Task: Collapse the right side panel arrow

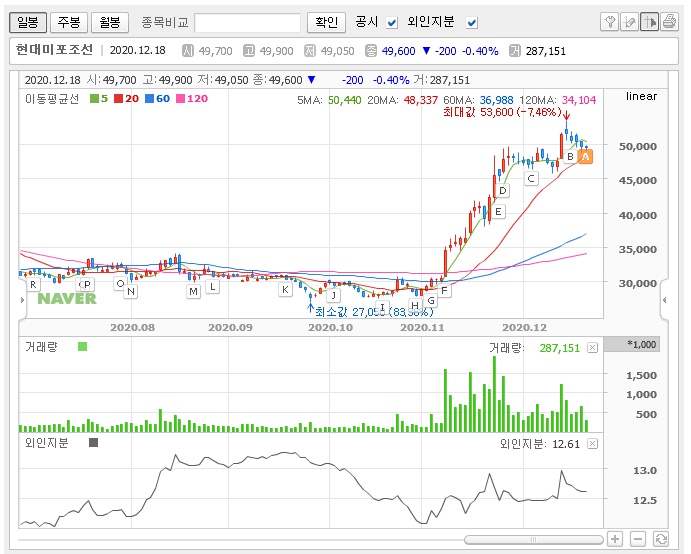Action: 664,300
